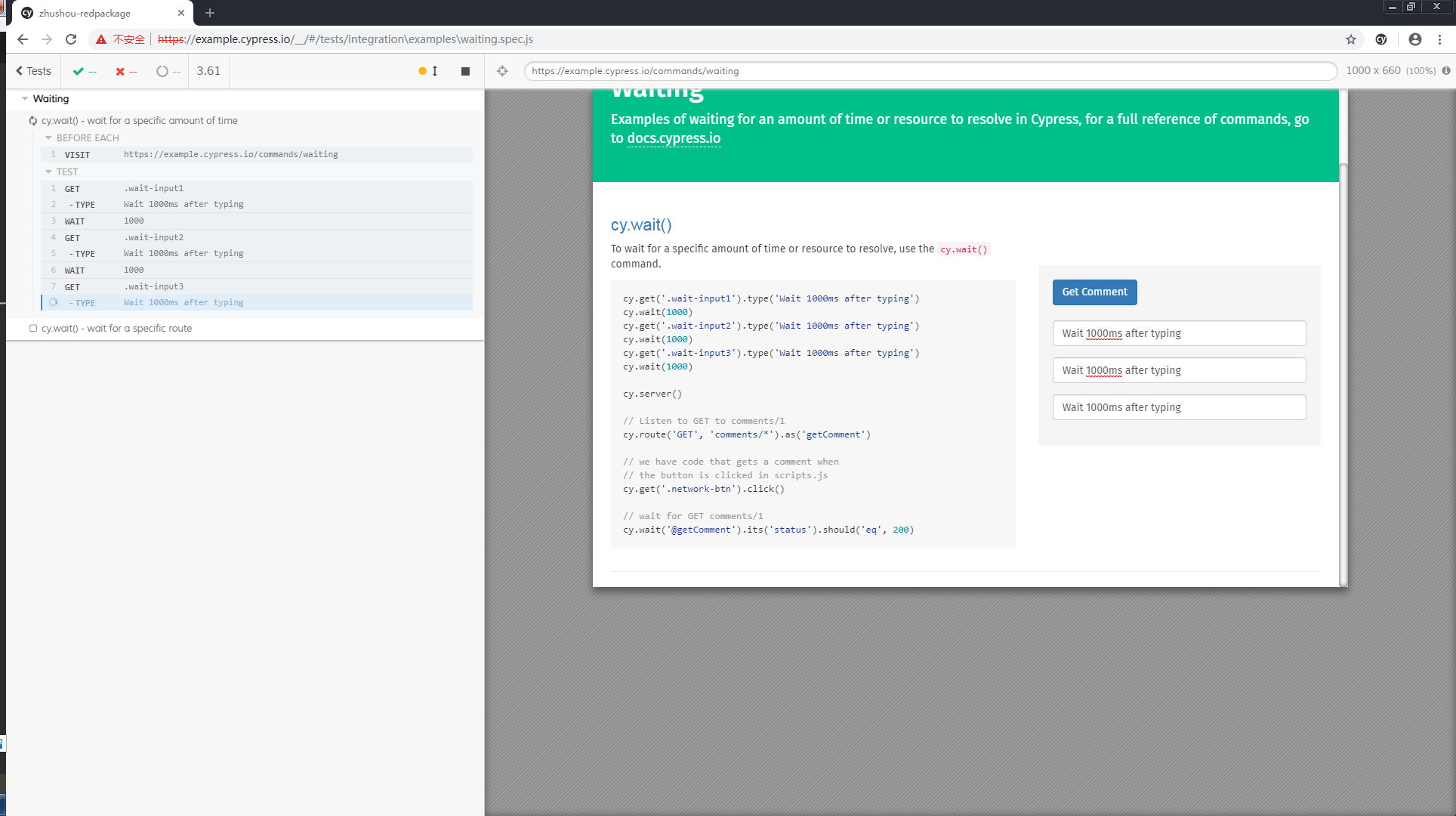
Task: Click the first Wait 1000ms input field
Action: click(1179, 333)
